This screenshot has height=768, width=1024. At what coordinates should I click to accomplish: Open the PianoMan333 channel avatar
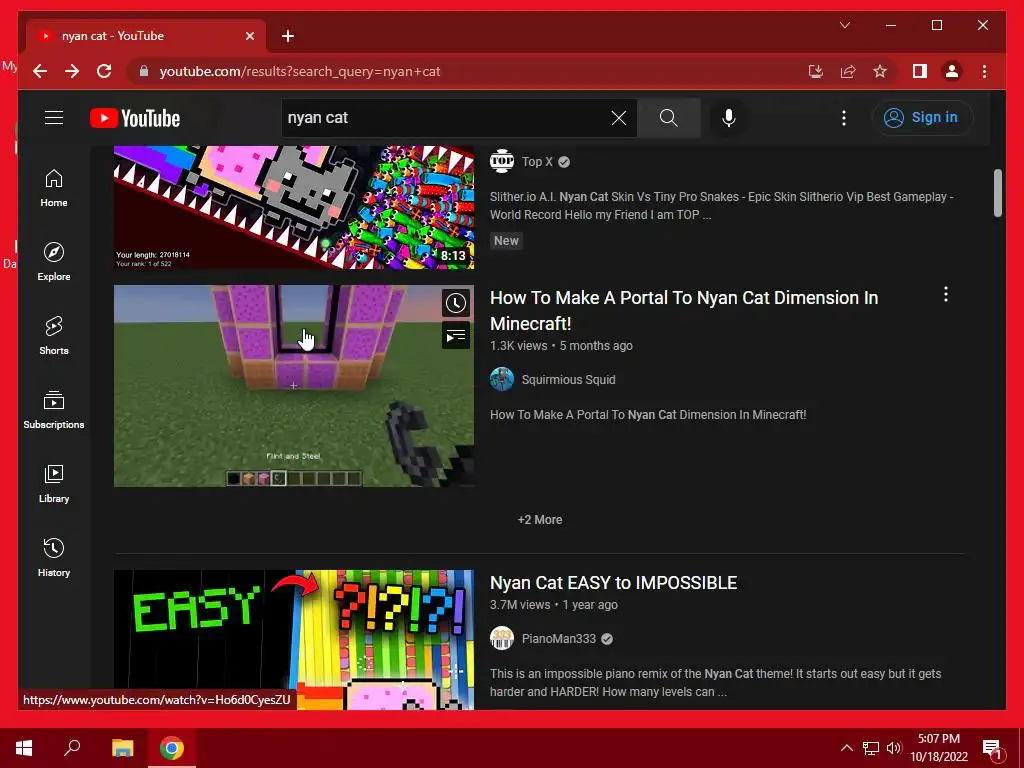(x=502, y=639)
